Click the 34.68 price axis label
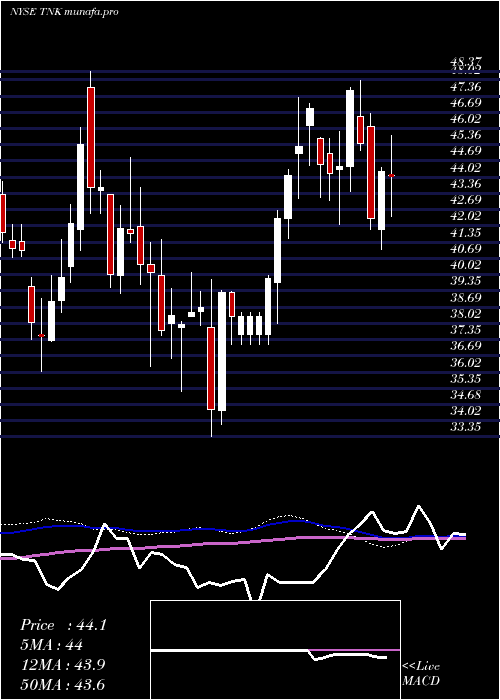 [466, 394]
